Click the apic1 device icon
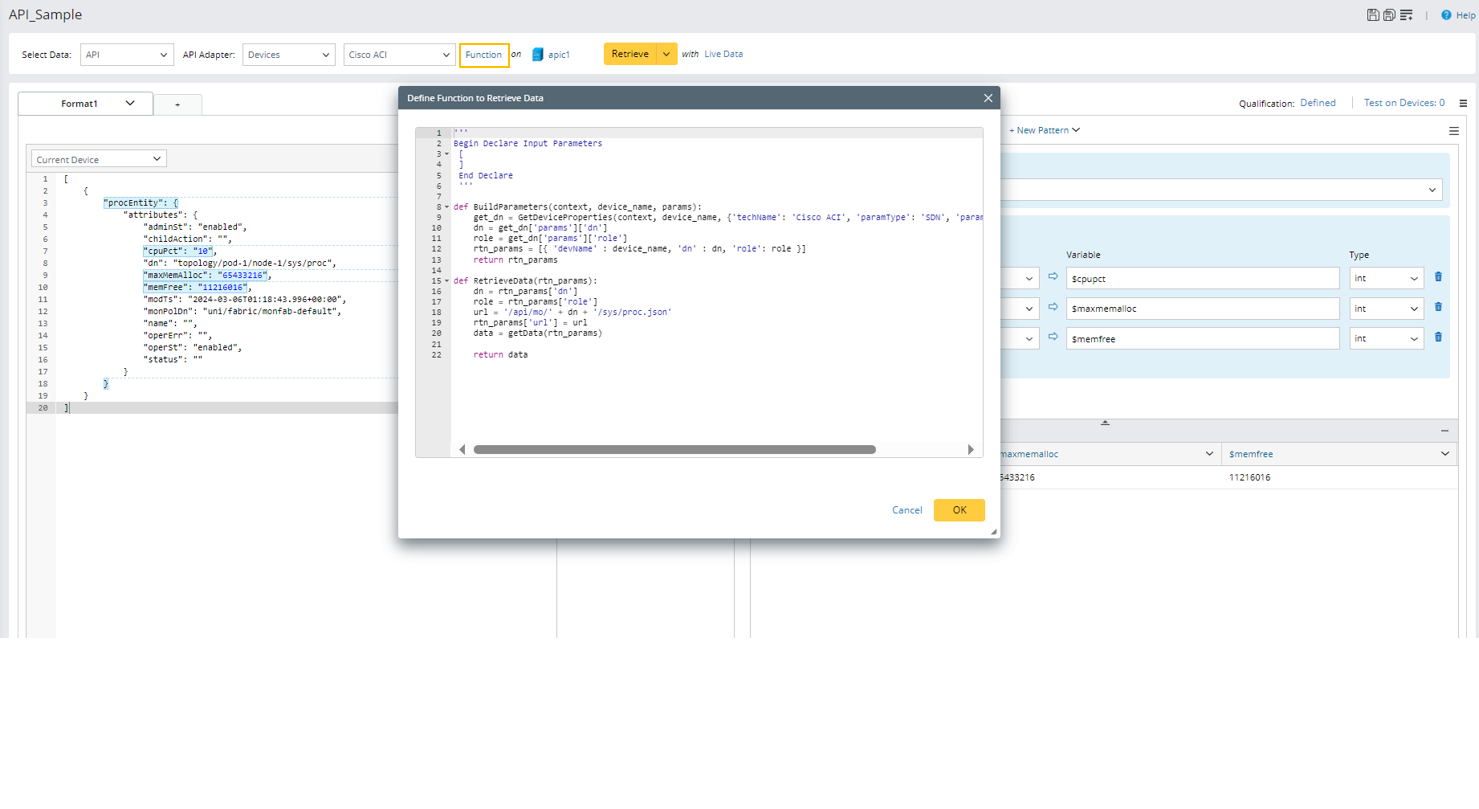Viewport: 1479px width, 809px height. pos(538,54)
